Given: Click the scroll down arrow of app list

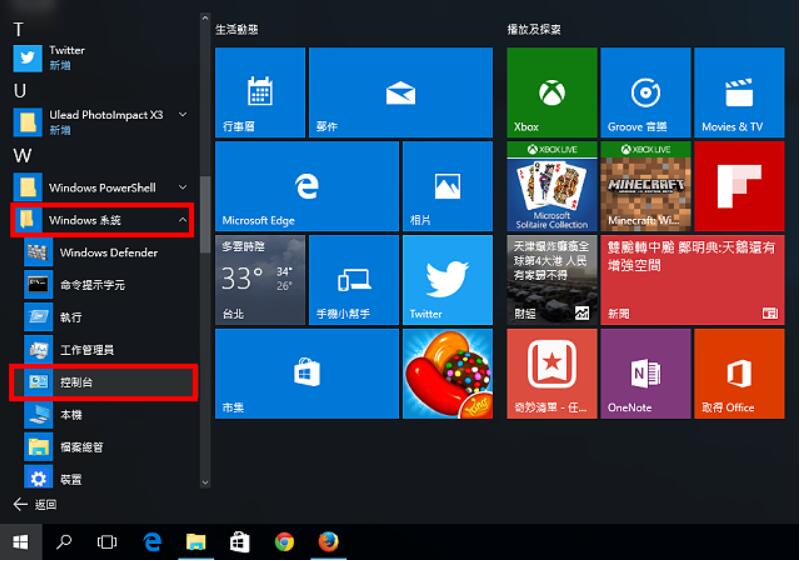Looking at the screenshot, I should coord(205,482).
